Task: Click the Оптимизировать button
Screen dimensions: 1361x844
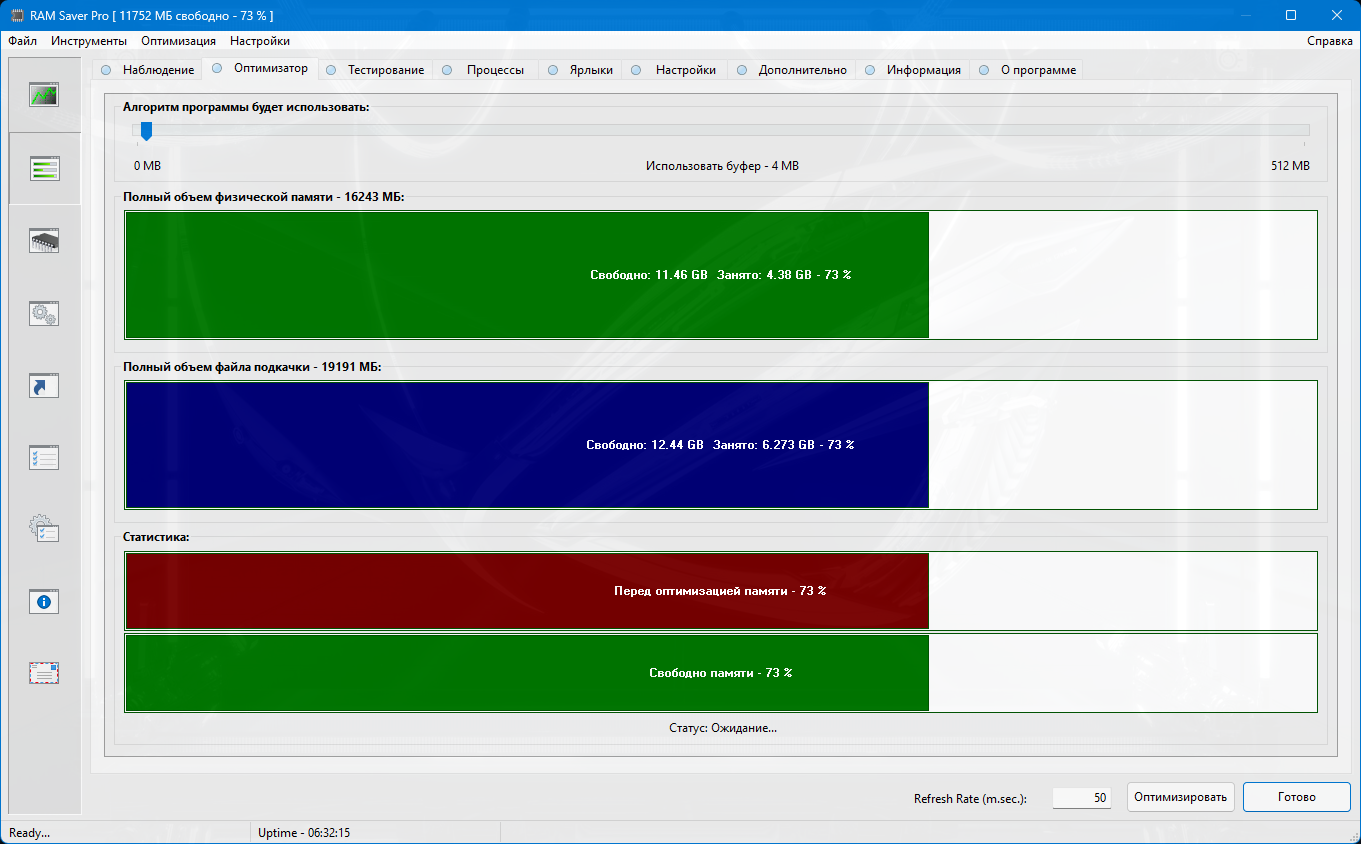Action: pos(1181,797)
